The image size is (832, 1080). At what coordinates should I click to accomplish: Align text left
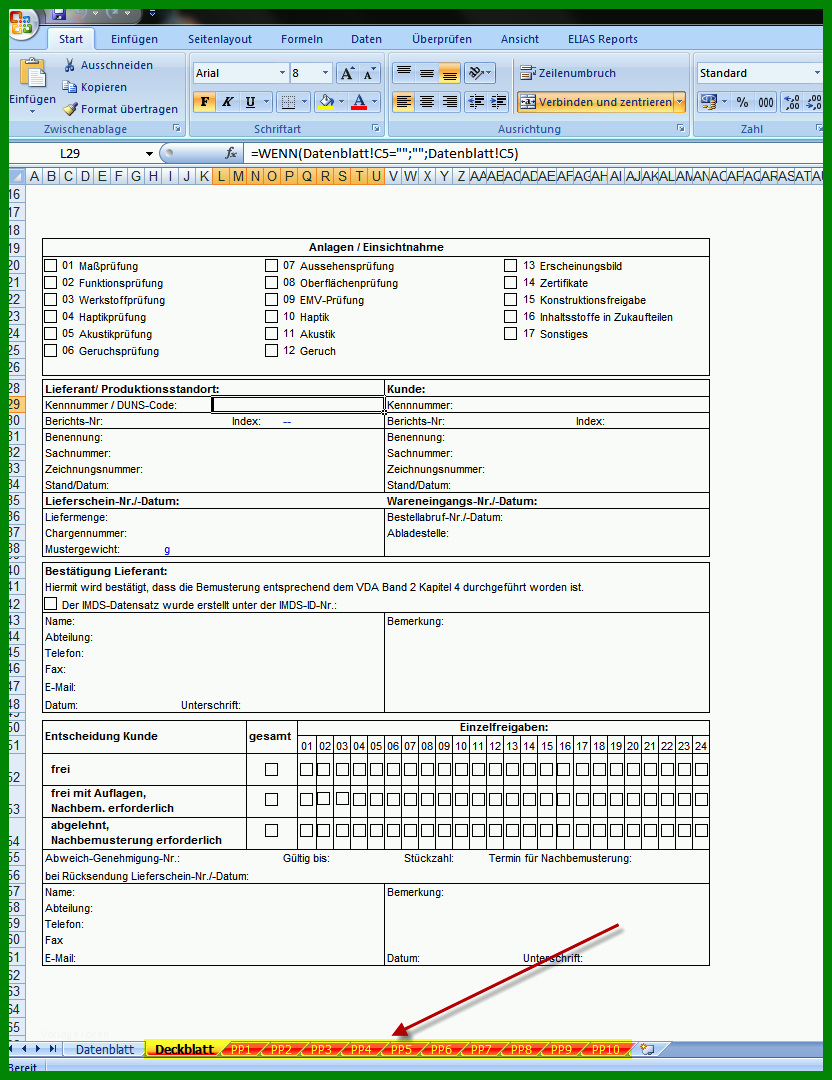(404, 102)
